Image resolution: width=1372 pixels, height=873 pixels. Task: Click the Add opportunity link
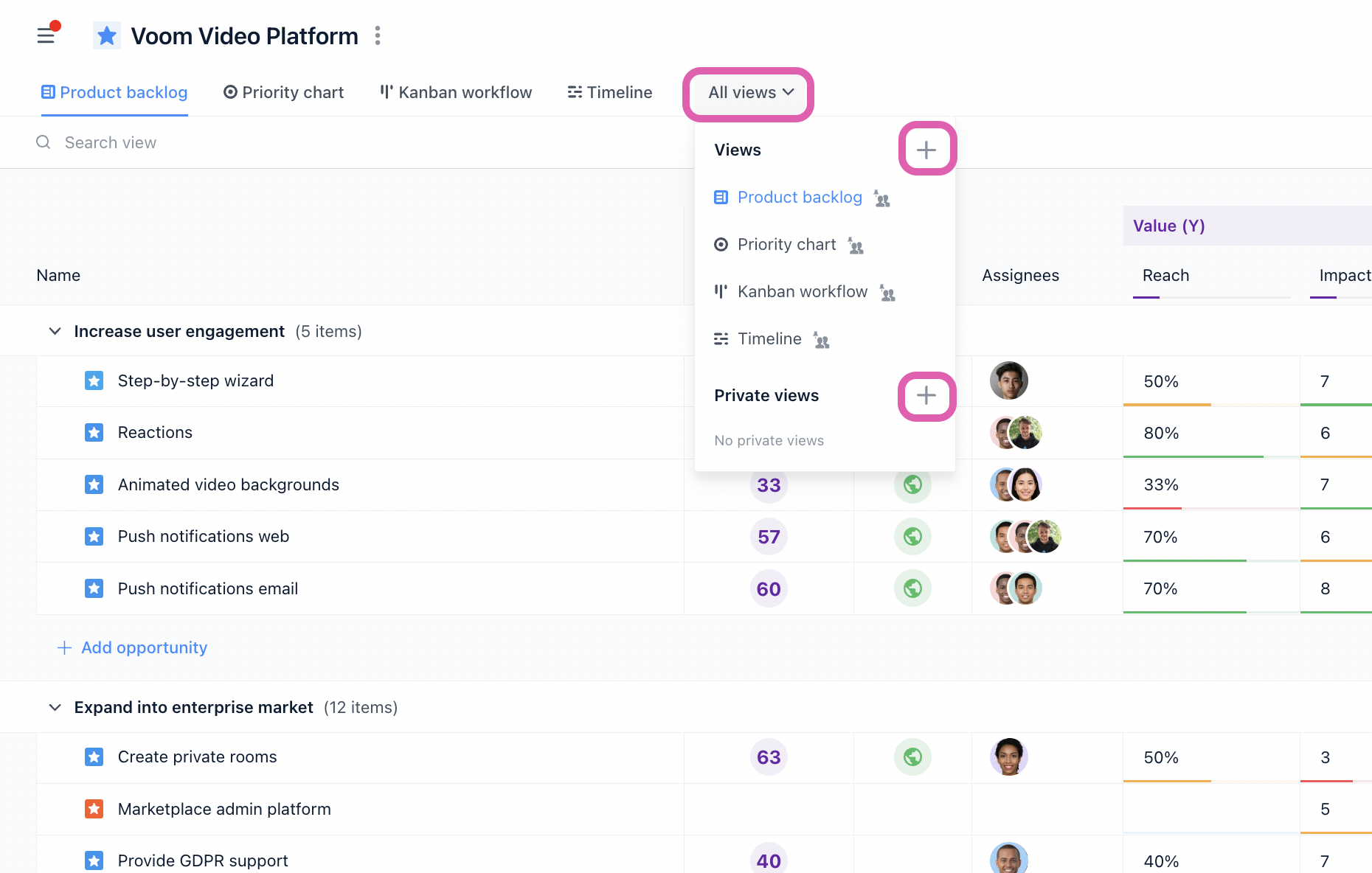[x=133, y=647]
